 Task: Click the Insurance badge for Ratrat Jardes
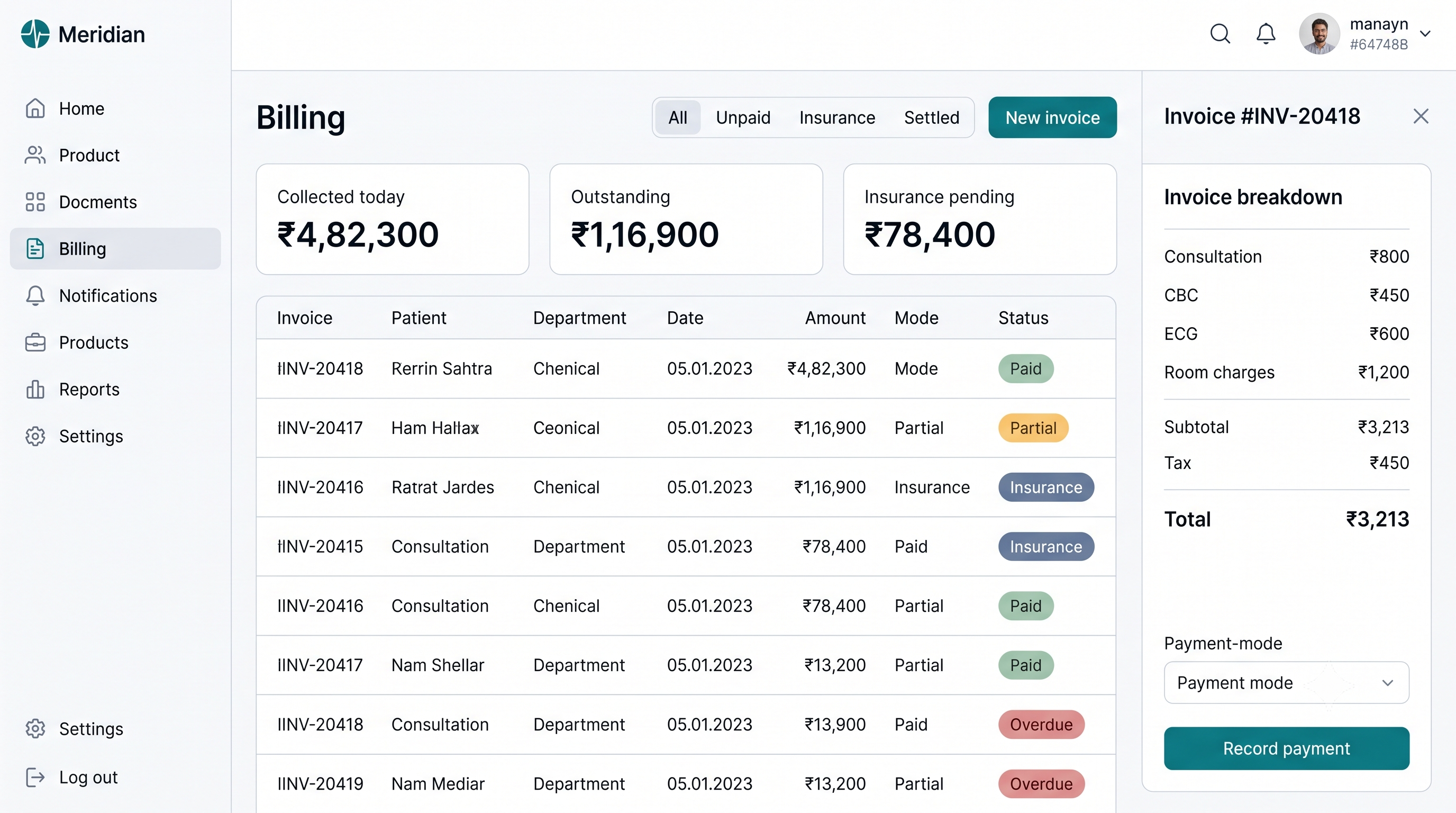1045,487
